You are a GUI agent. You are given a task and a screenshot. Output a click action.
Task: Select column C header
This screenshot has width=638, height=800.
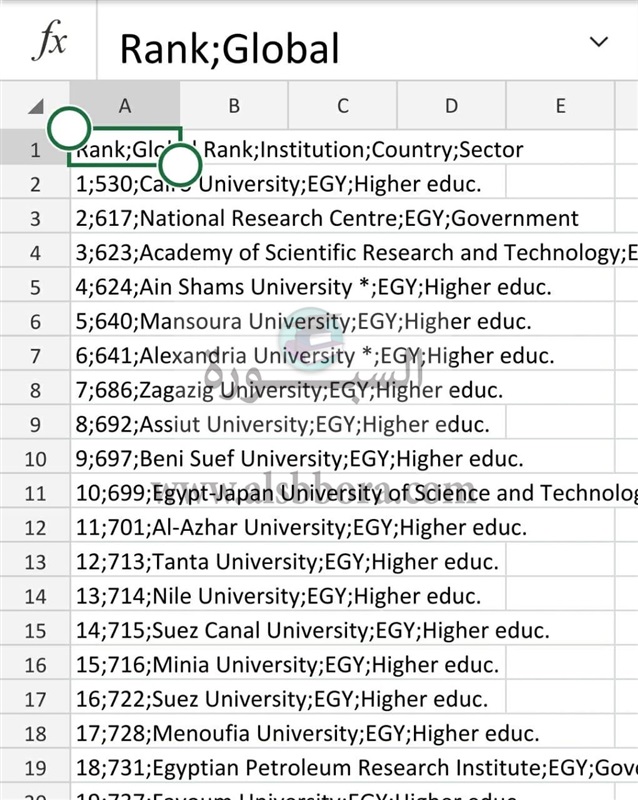click(343, 106)
